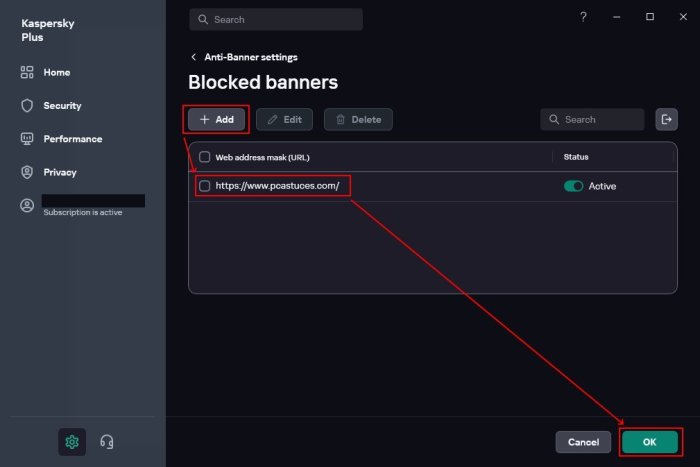
Task: Check the pcastuces.com URL checkbox
Action: [x=205, y=186]
